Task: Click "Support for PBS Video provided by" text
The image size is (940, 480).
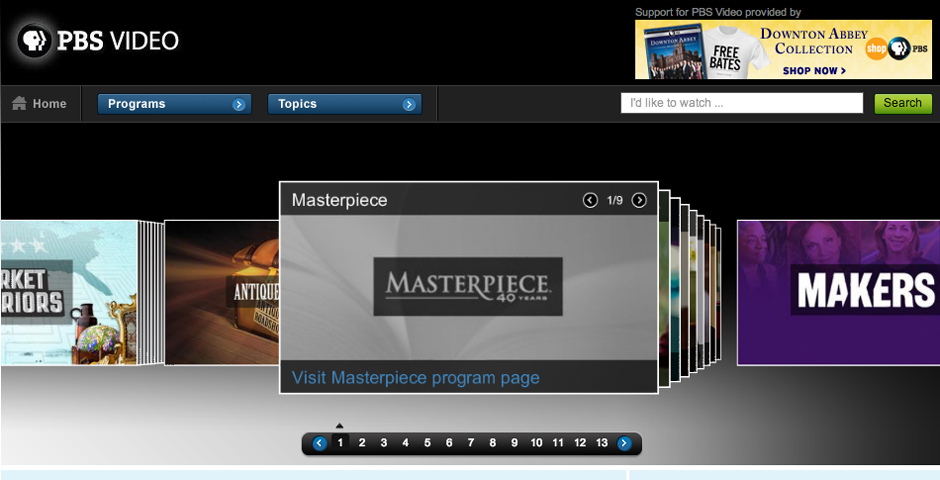Action: [x=718, y=12]
